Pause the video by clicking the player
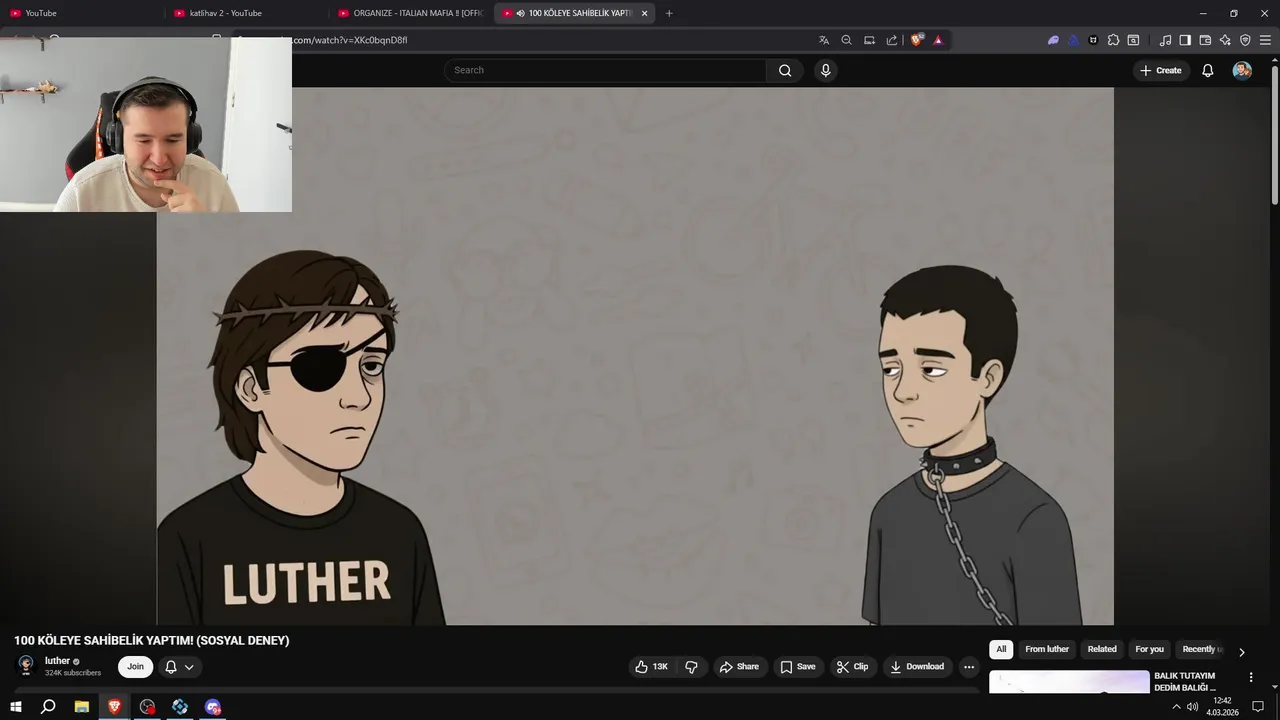Viewport: 1280px width, 720px height. tap(635, 356)
